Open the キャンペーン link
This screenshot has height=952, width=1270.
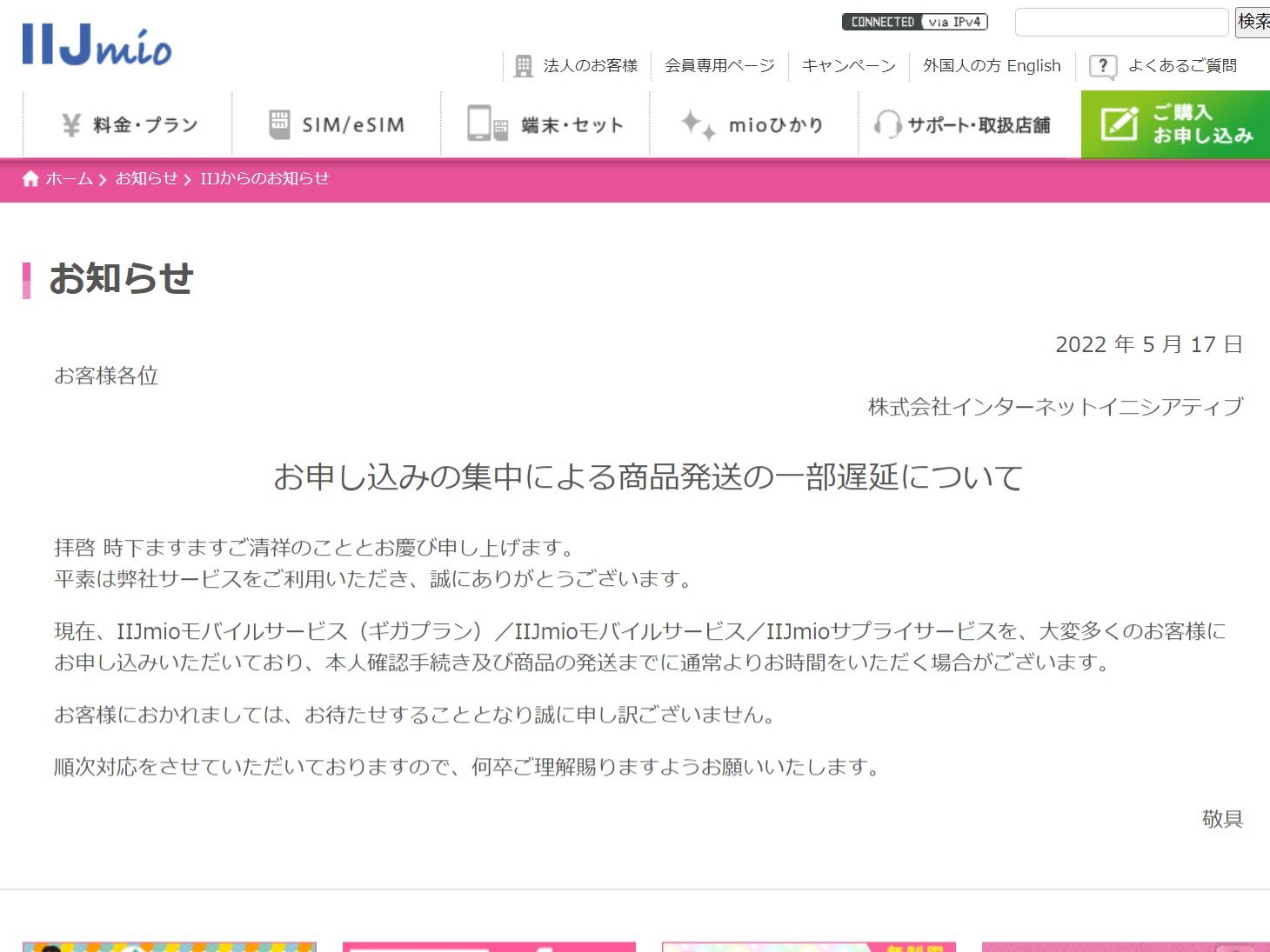pos(848,66)
